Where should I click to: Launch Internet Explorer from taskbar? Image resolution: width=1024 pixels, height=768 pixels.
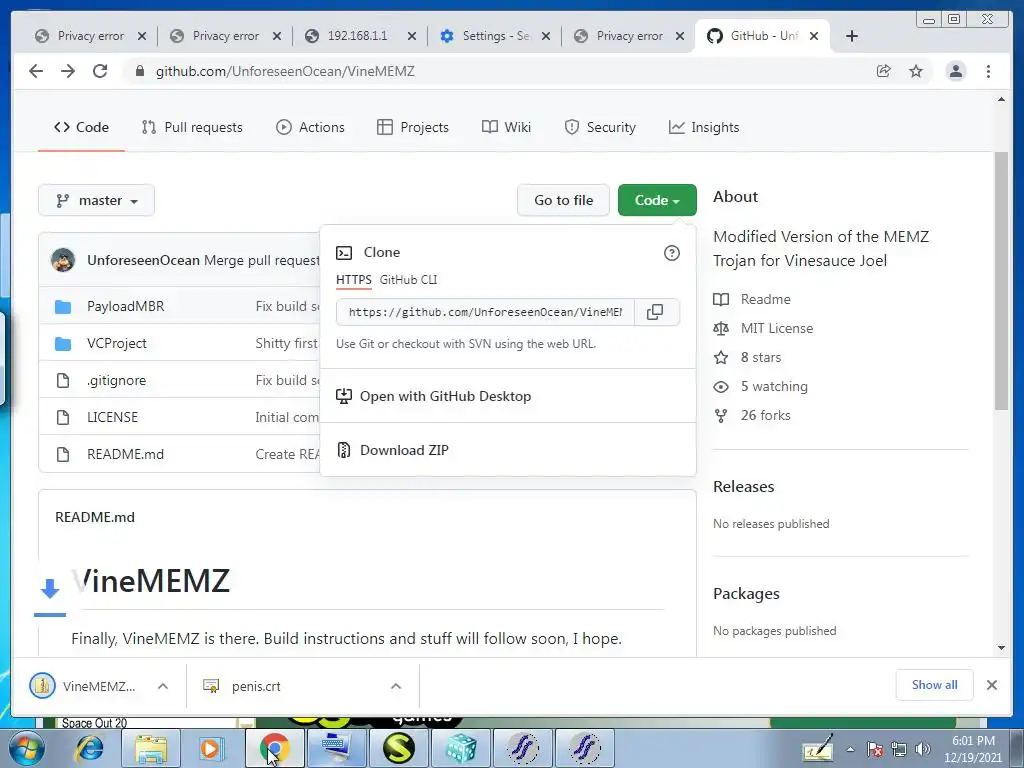[x=89, y=748]
